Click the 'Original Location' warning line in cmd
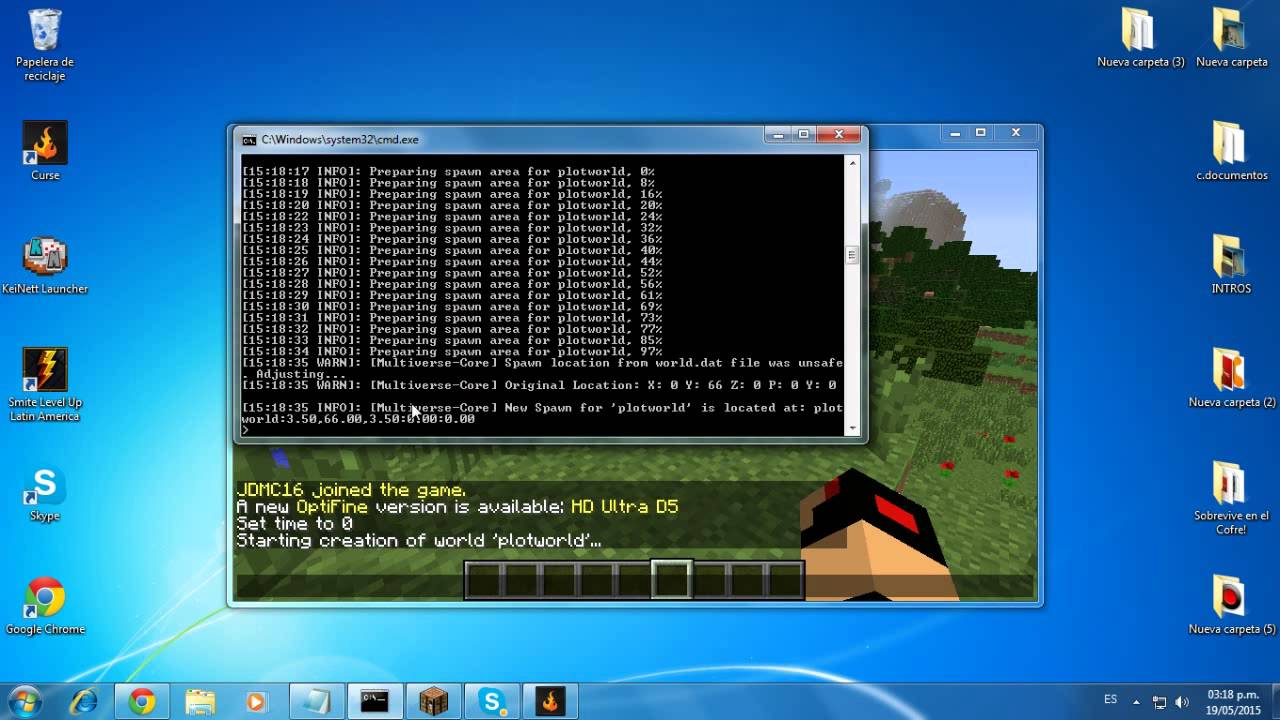 (539, 385)
